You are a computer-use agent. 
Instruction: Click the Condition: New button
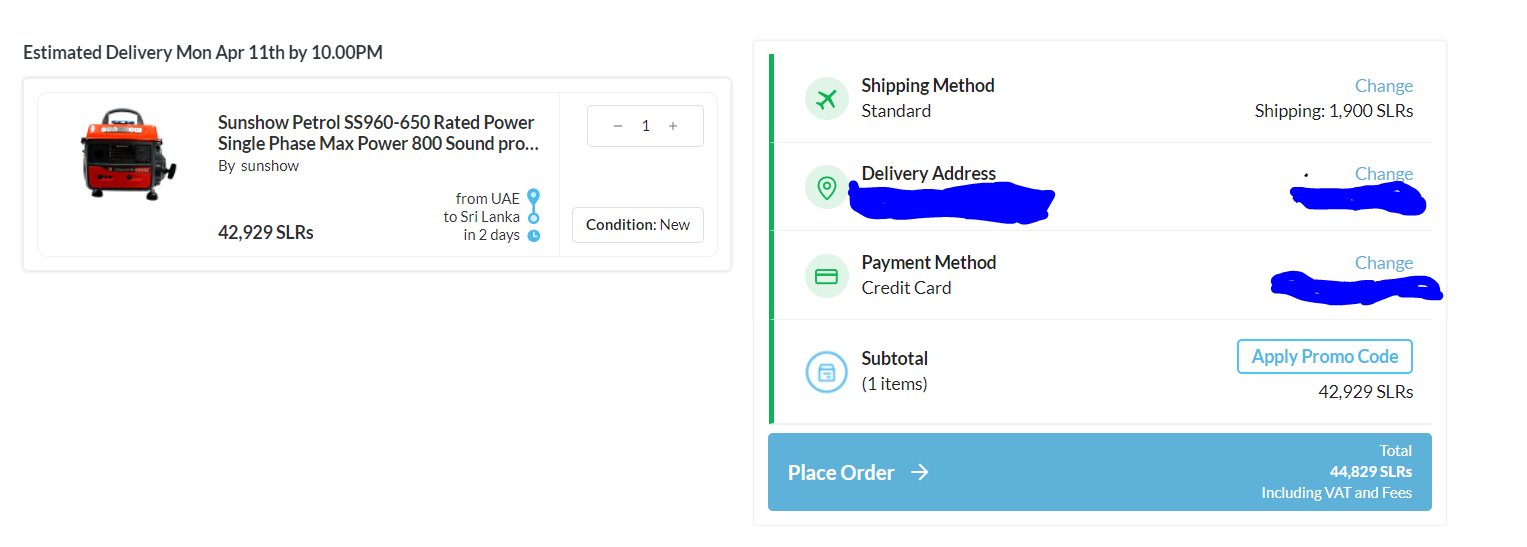pyautogui.click(x=638, y=225)
